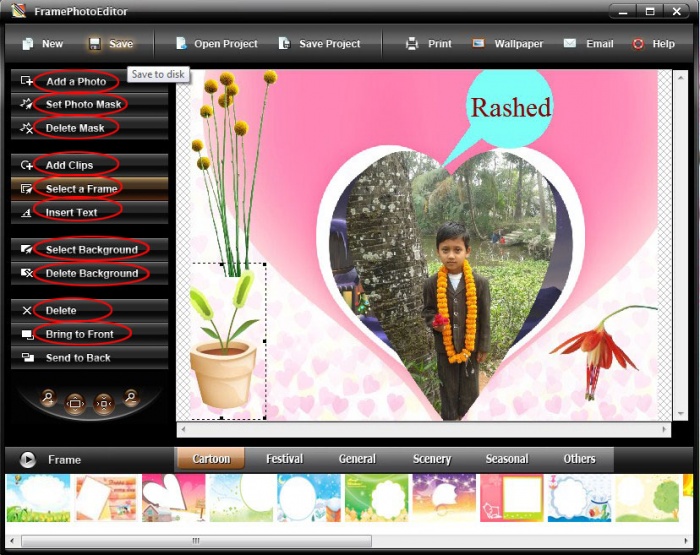Click the Send to Back icon
The width and height of the screenshot is (700, 555).
point(28,358)
